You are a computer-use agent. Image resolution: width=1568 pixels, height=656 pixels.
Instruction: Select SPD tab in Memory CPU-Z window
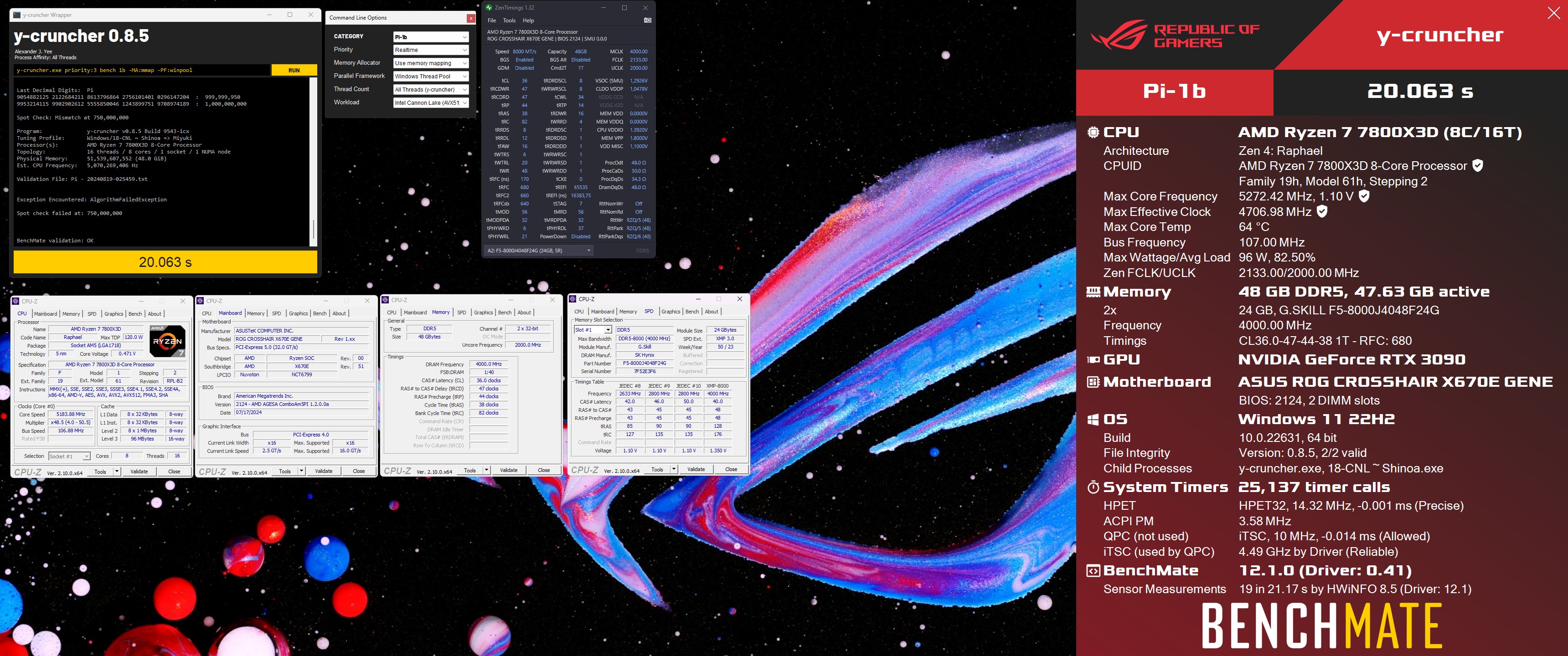point(461,313)
